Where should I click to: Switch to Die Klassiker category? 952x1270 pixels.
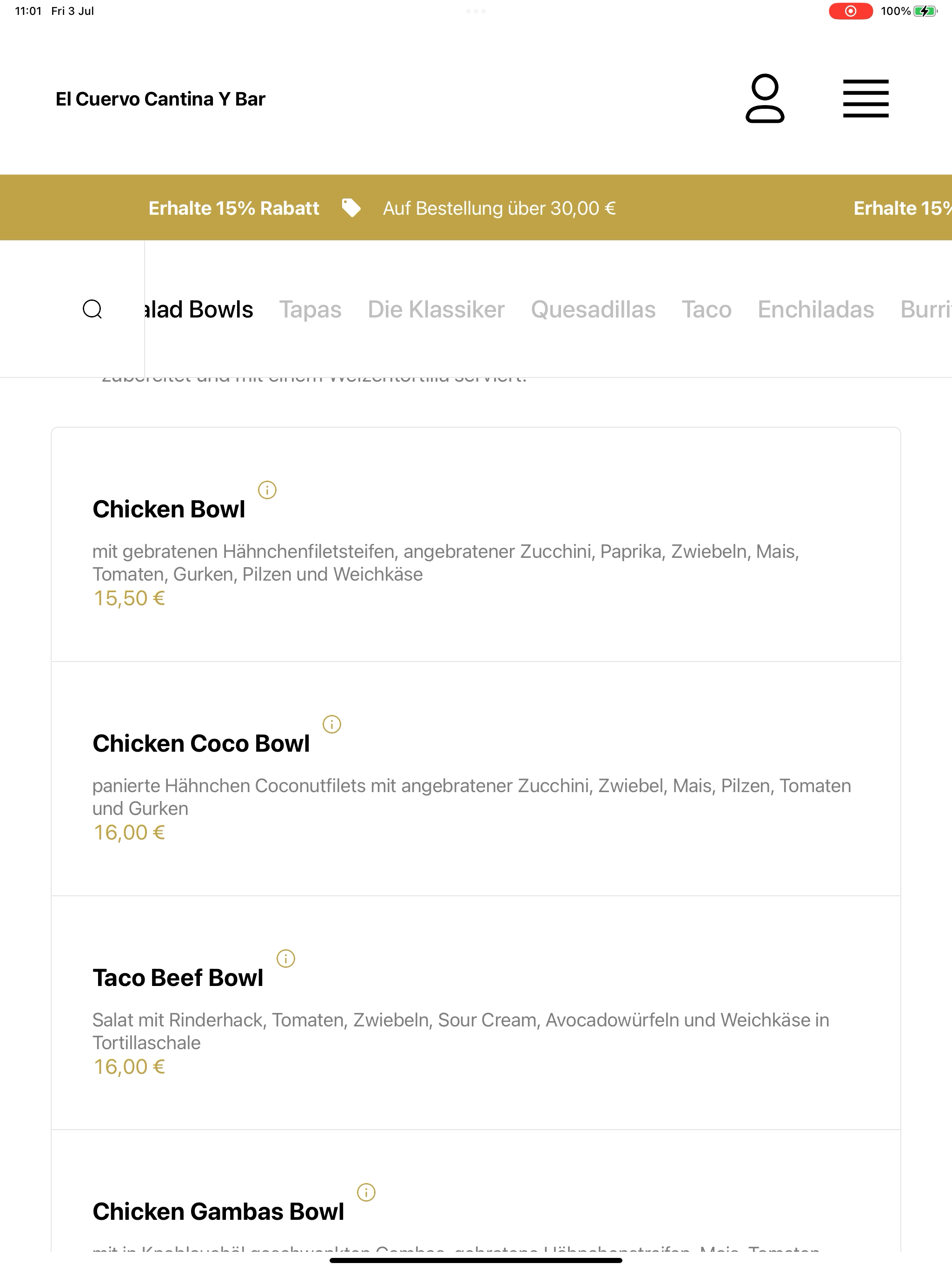click(x=436, y=309)
